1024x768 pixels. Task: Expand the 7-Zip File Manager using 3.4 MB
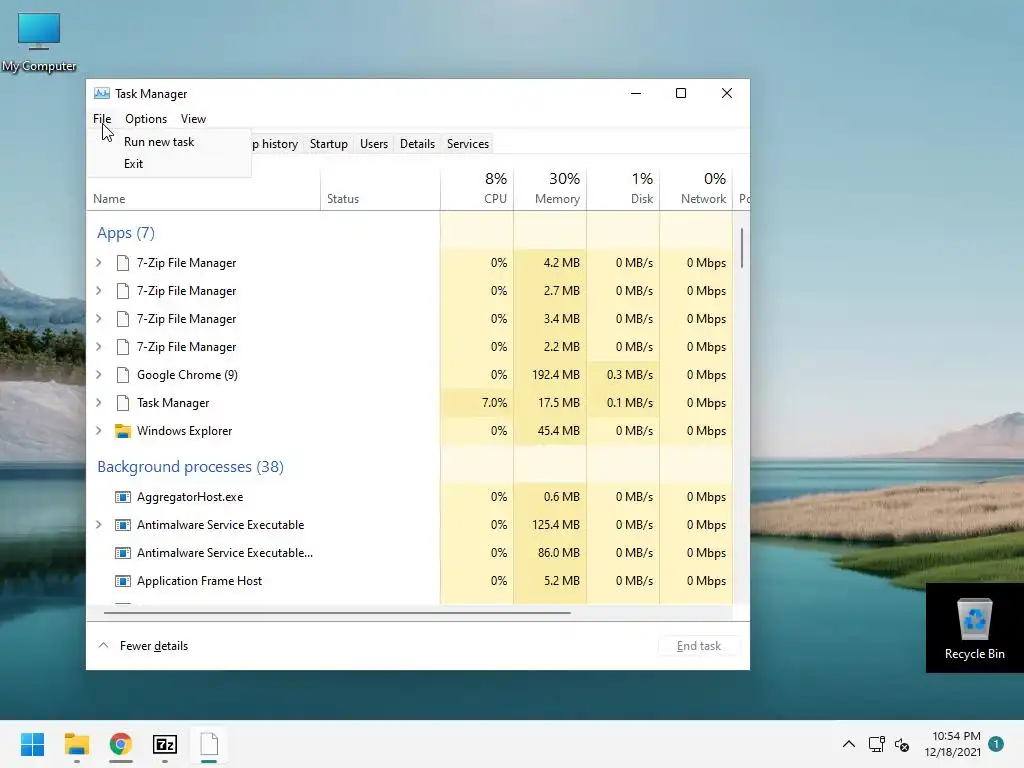(x=99, y=319)
